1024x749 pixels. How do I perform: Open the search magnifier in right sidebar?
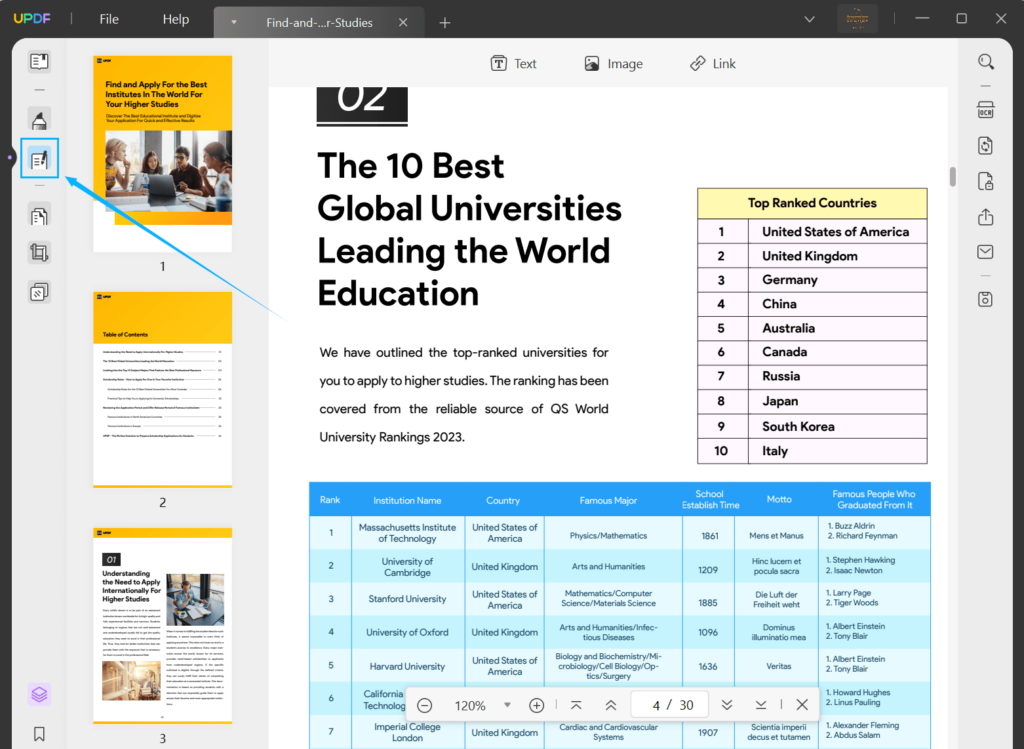click(986, 62)
